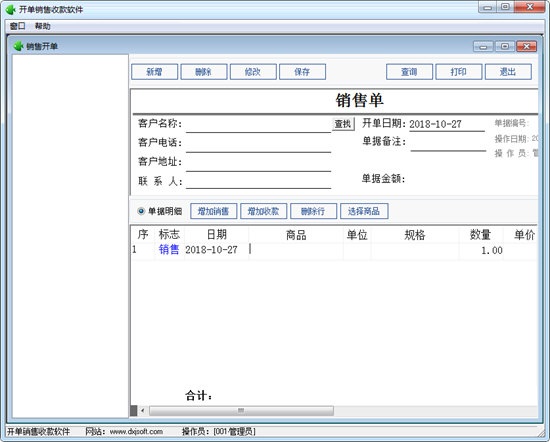Open the 查询 search function
The height and width of the screenshot is (442, 550).
(x=409, y=72)
